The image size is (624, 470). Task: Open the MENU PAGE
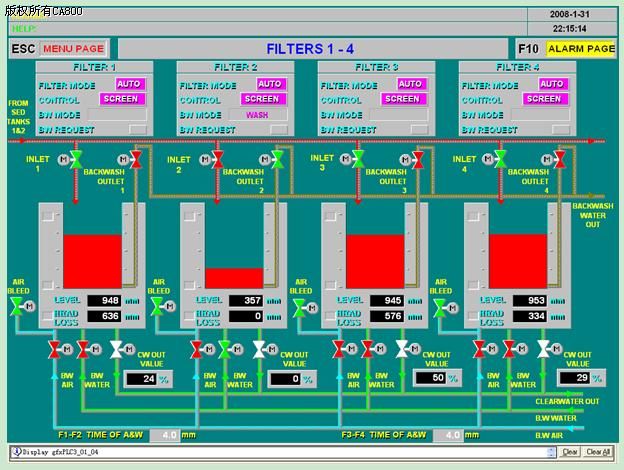coord(73,48)
